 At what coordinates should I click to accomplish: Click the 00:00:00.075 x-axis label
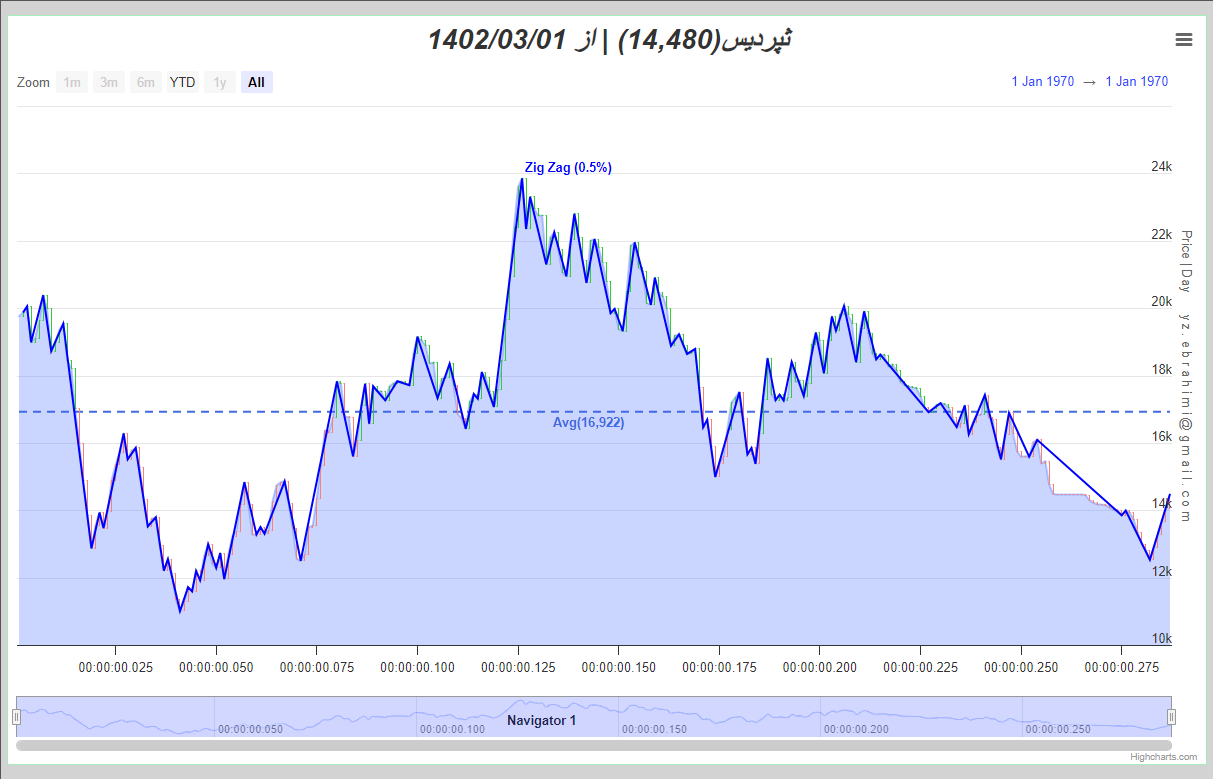coord(317,667)
